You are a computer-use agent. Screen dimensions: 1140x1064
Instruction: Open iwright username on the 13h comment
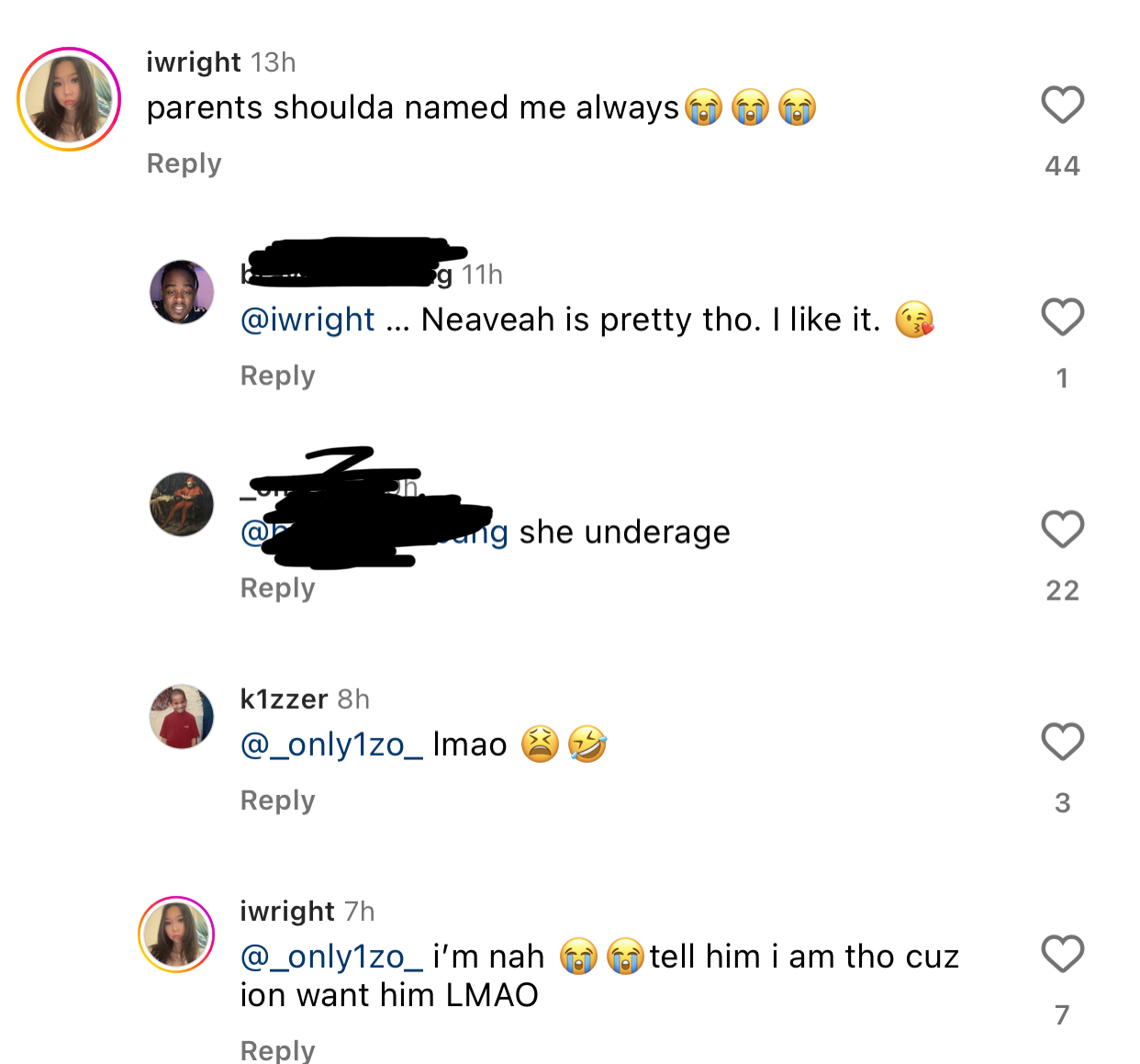coord(194,62)
